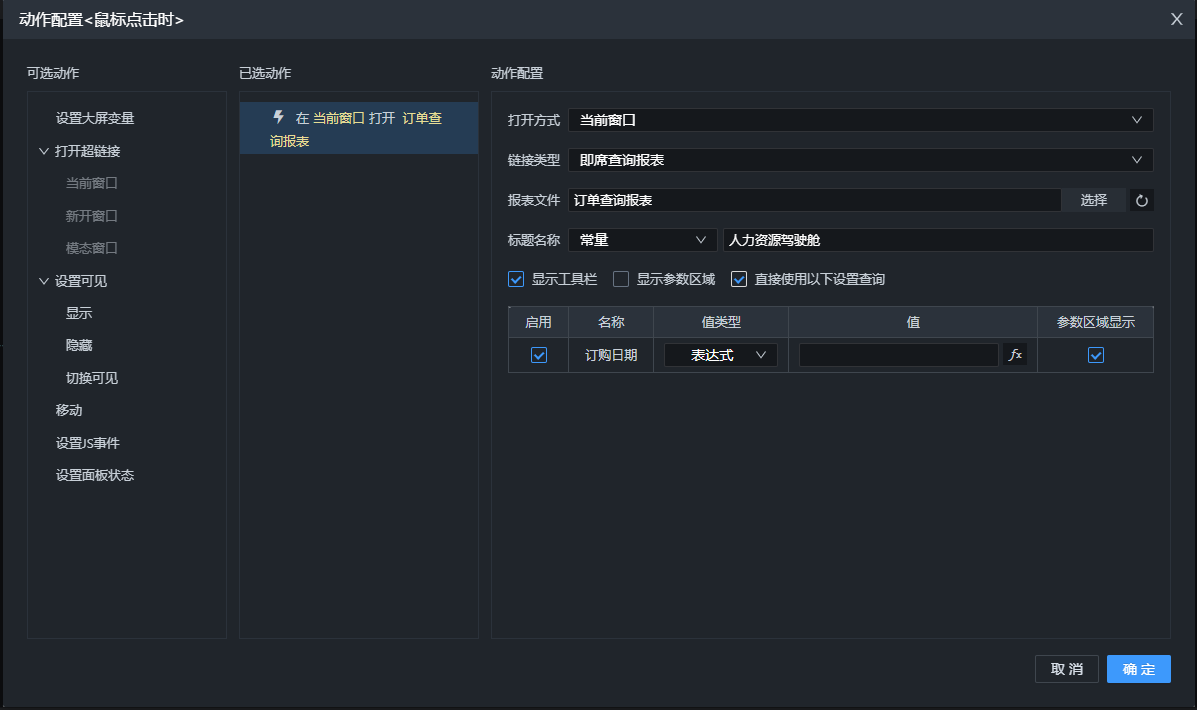The image size is (1197, 710).
Task: Click the 确定 button
Action: 1138,669
